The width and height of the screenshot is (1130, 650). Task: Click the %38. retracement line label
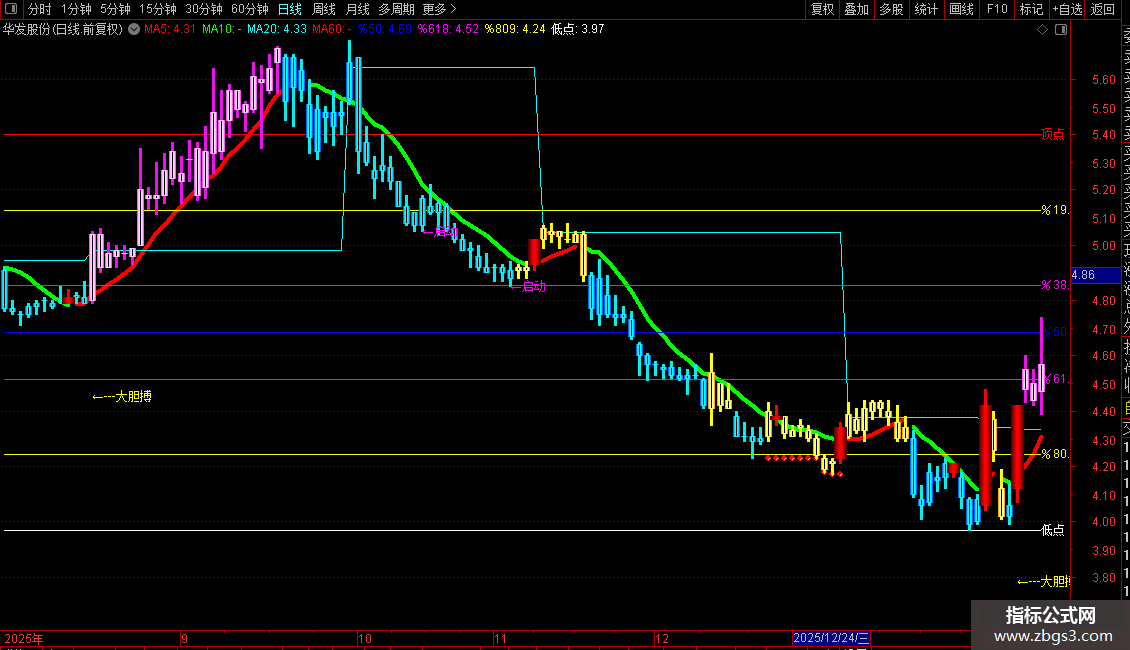(x=1055, y=285)
